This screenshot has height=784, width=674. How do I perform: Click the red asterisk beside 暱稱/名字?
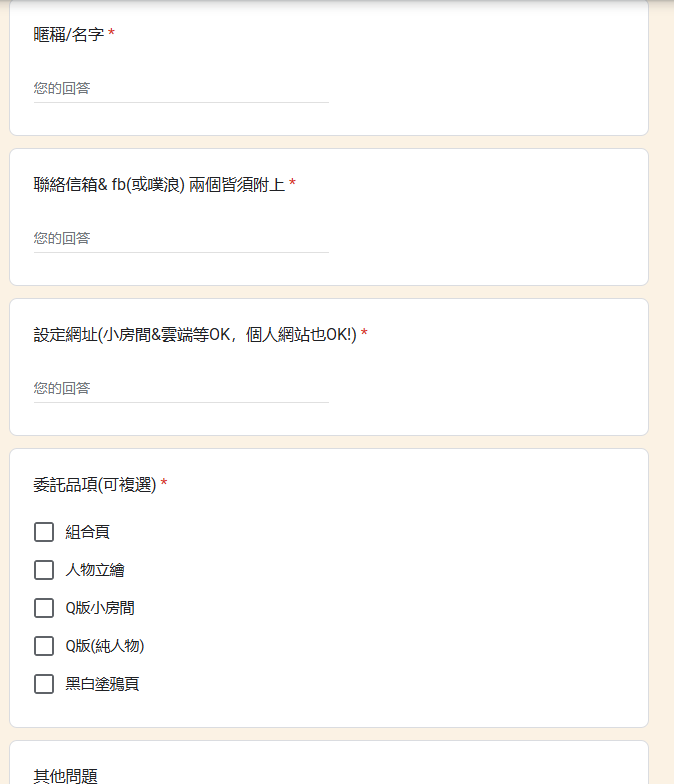tap(112, 33)
